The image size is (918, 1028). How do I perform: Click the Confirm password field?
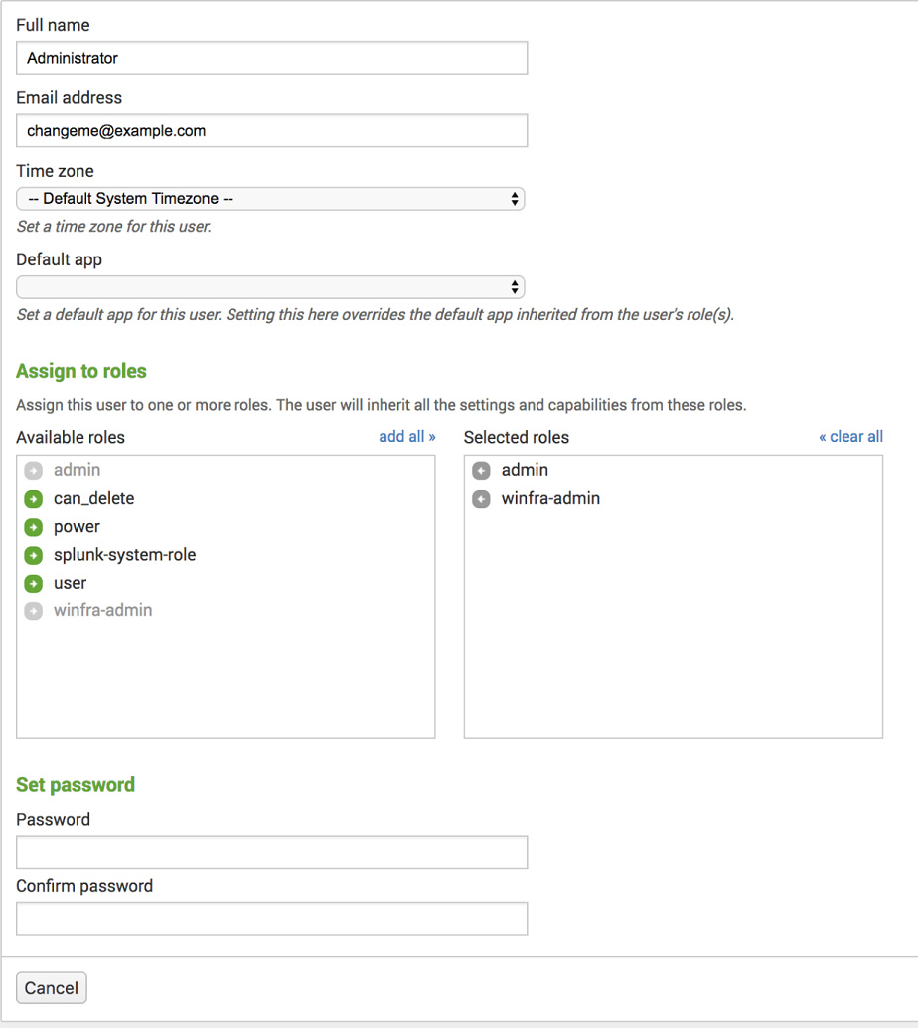(272, 919)
